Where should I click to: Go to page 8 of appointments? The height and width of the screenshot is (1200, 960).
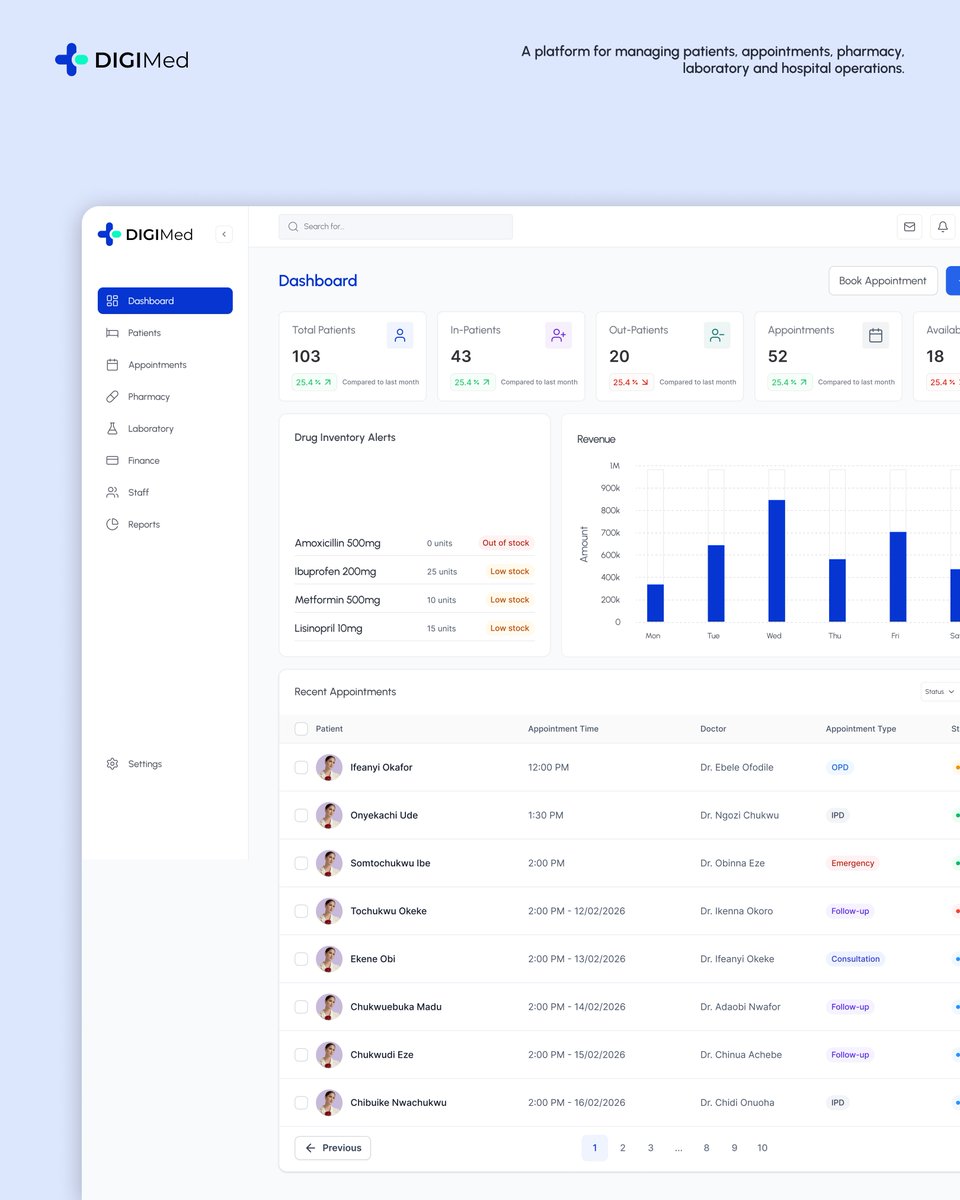(x=706, y=1148)
